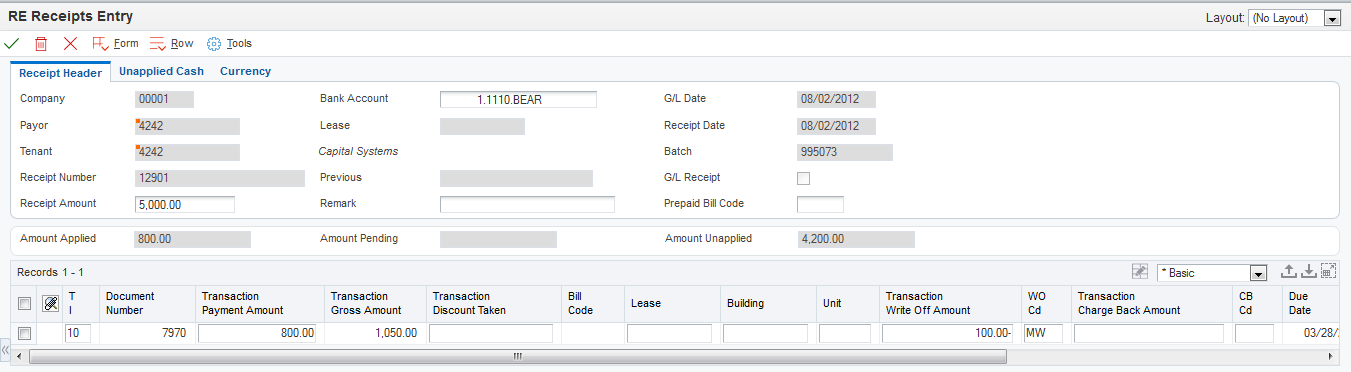Click the grid attachment icon in header
Image resolution: width=1351 pixels, height=372 pixels.
pos(50,303)
